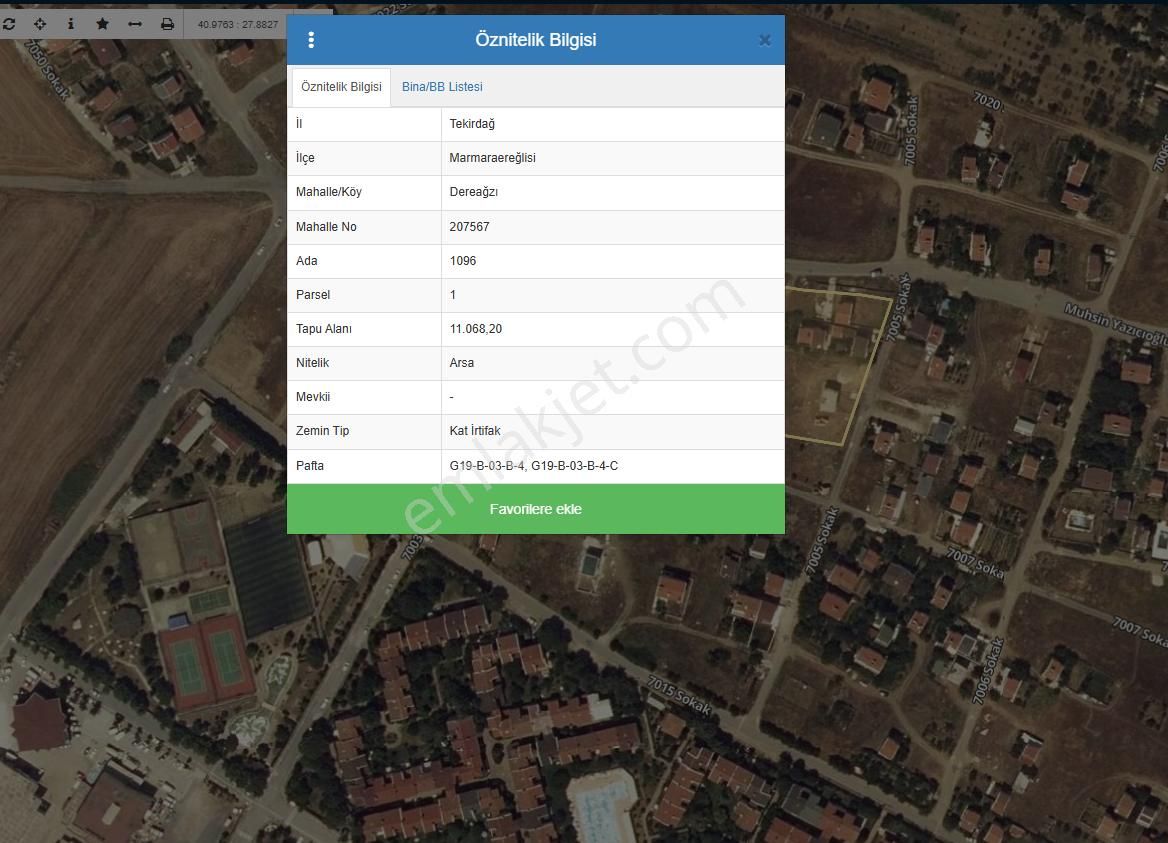The width and height of the screenshot is (1168, 843).
Task: Click the coordinate readout 40.9763 : 27.8827
Action: [238, 25]
